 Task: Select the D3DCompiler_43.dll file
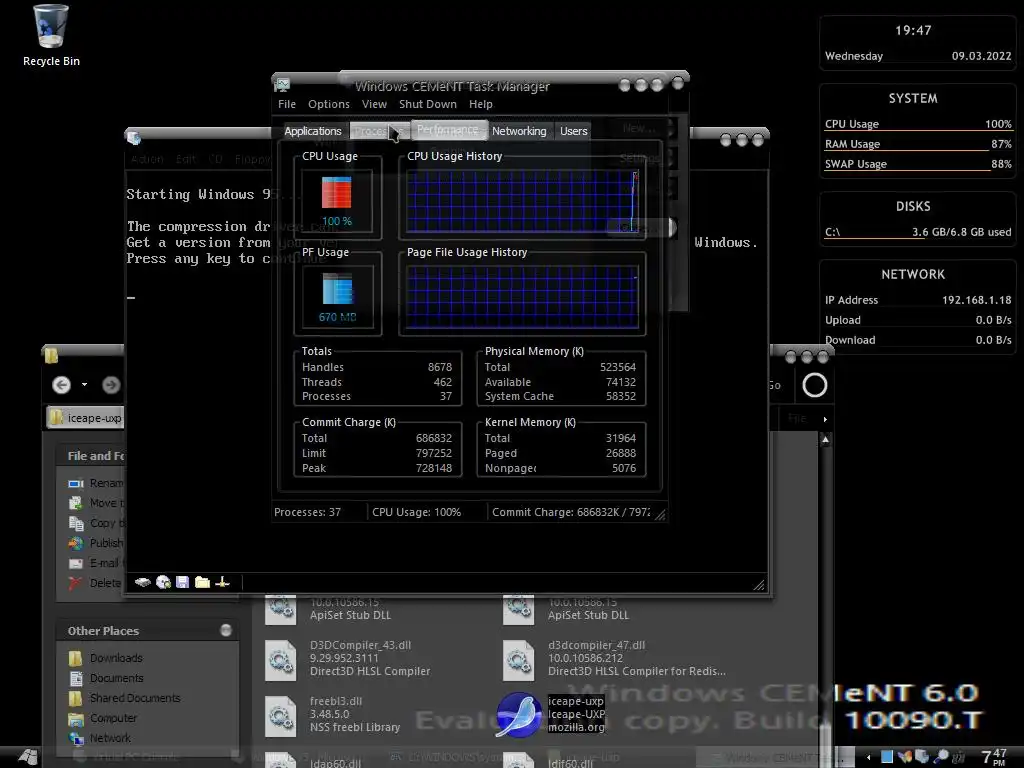(x=348, y=658)
